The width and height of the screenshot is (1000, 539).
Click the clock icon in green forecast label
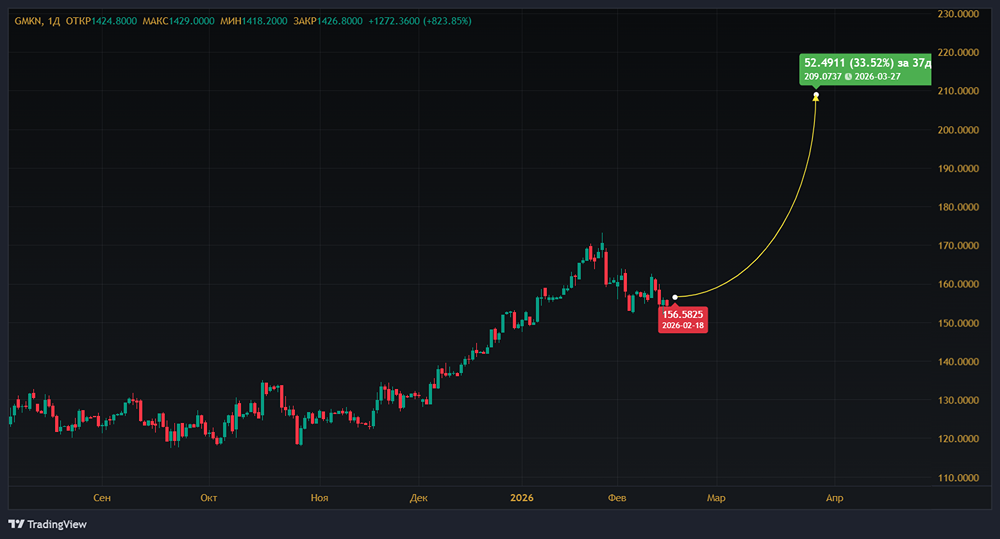[x=848, y=77]
